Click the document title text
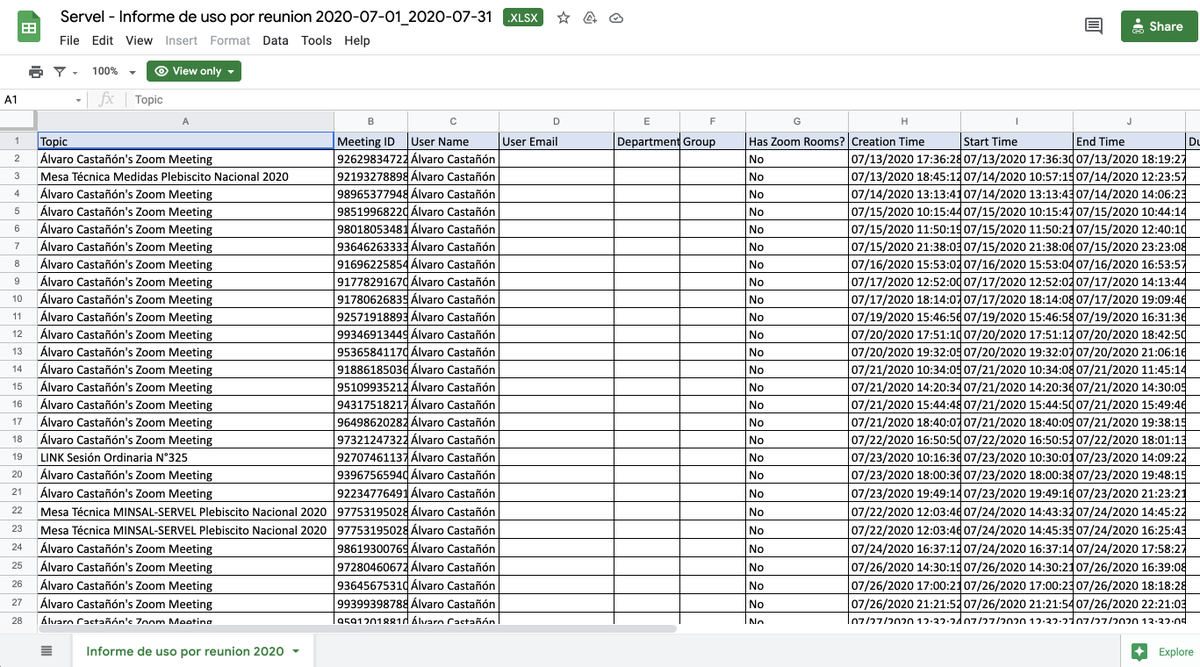This screenshot has width=1200, height=667. tap(276, 18)
